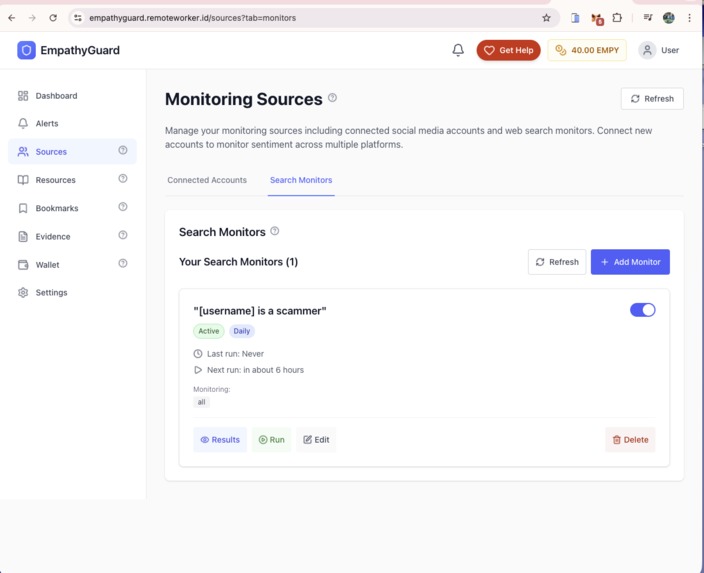
Task: Click 'Last run: Never' text
Action: click(x=235, y=354)
